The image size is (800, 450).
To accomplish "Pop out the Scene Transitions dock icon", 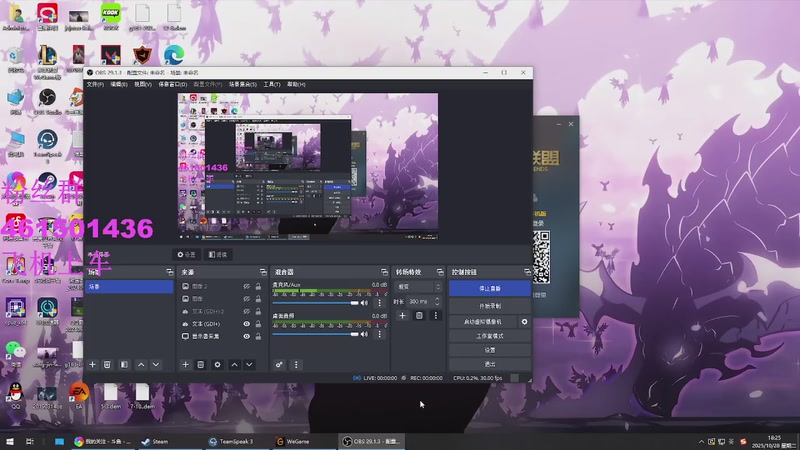I will 440,272.
